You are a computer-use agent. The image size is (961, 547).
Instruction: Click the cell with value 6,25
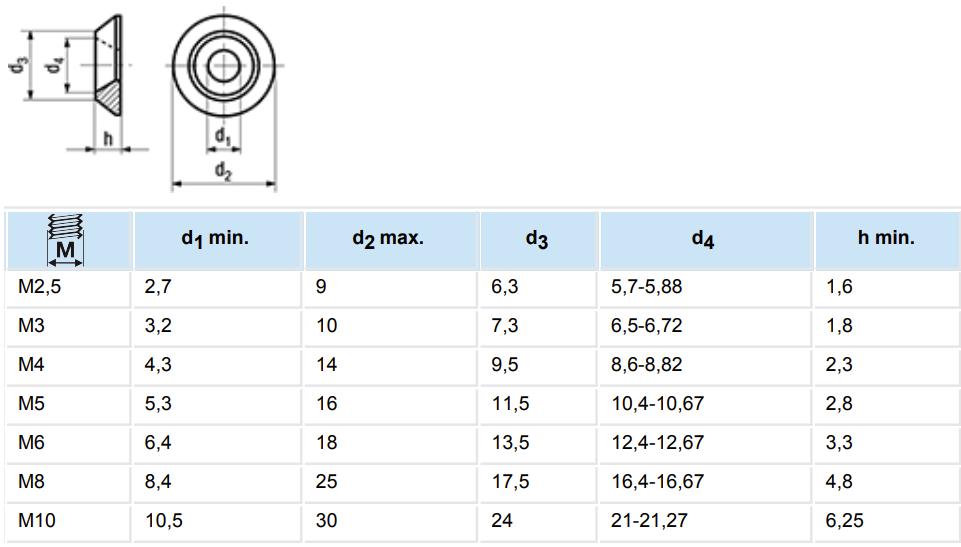(845, 521)
